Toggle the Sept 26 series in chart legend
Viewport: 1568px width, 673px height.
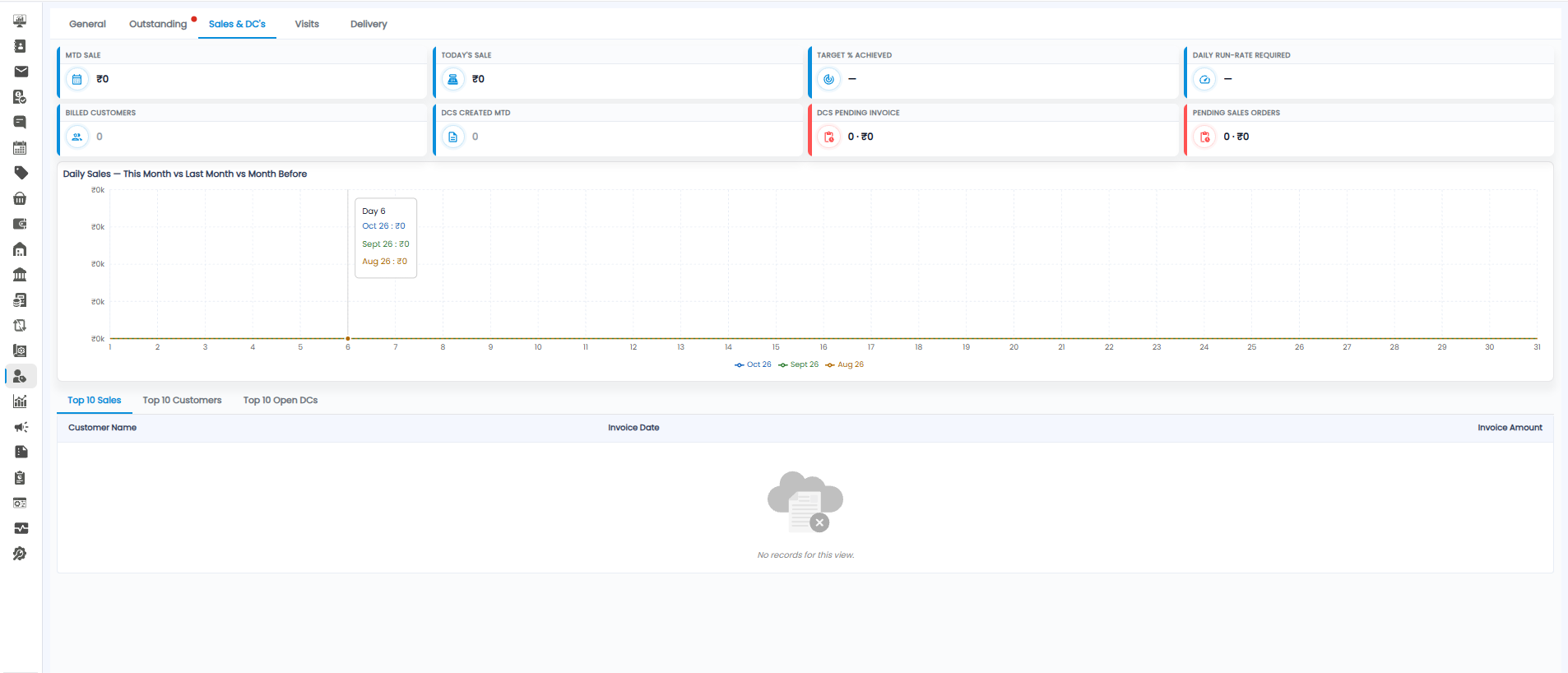798,364
